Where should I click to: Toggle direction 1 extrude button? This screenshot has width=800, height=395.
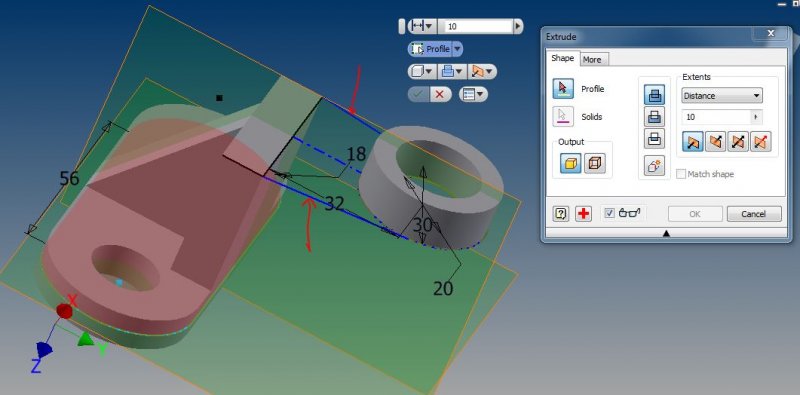[692, 141]
